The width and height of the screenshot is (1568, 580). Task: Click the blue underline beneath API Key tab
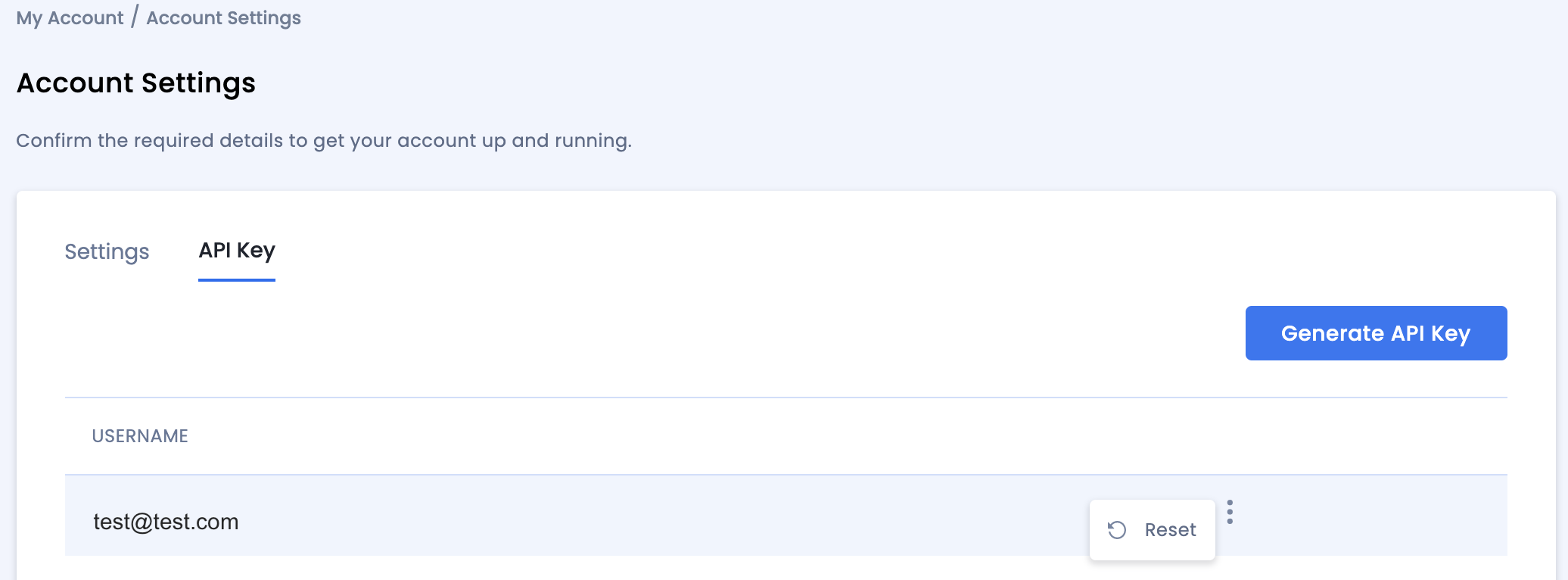[237, 280]
